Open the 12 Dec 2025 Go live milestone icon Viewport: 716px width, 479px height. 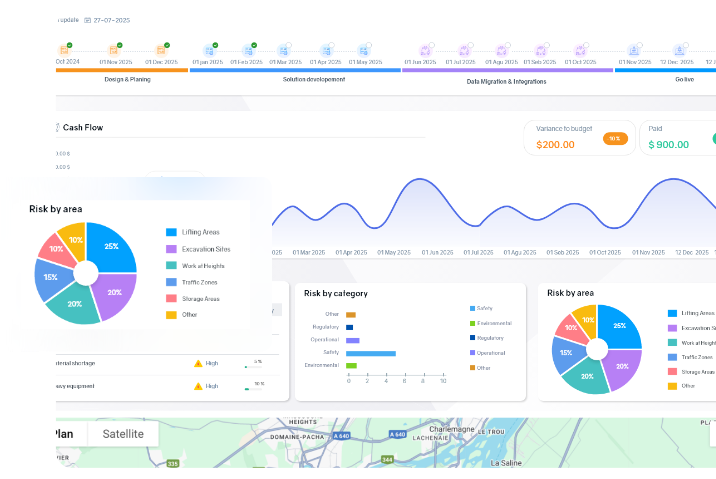pyautogui.click(x=680, y=49)
